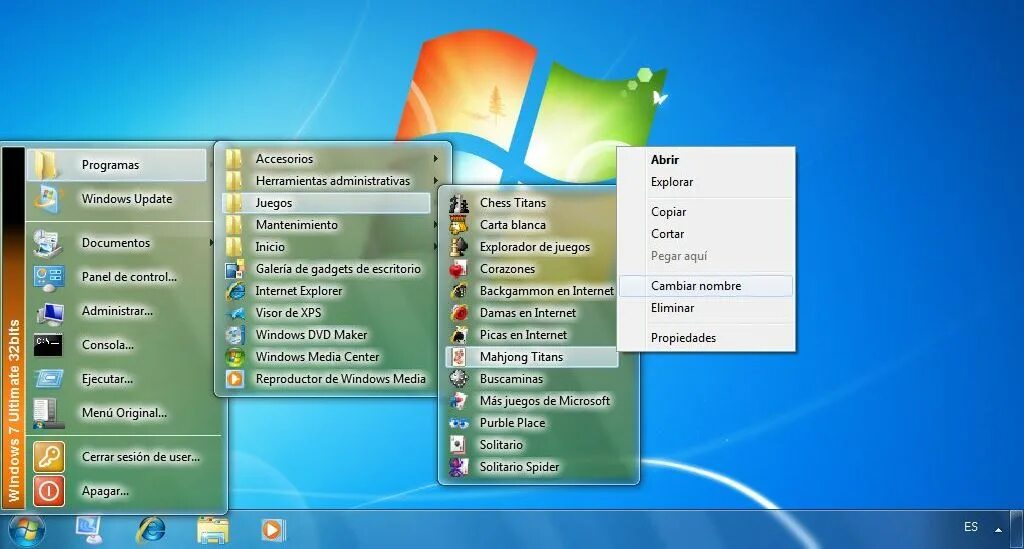Image resolution: width=1024 pixels, height=549 pixels.
Task: Launch Windows Media Player from the taskbar
Action: tap(272, 530)
